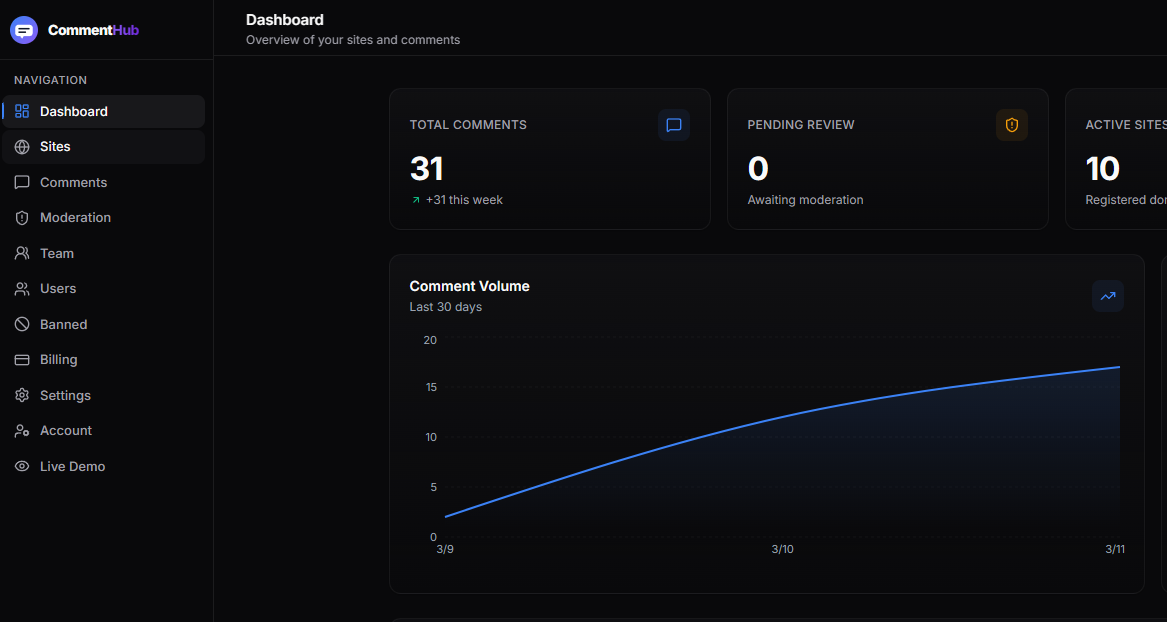
Task: Click 'Overview of your sites and comments' subtitle
Action: pyautogui.click(x=353, y=40)
